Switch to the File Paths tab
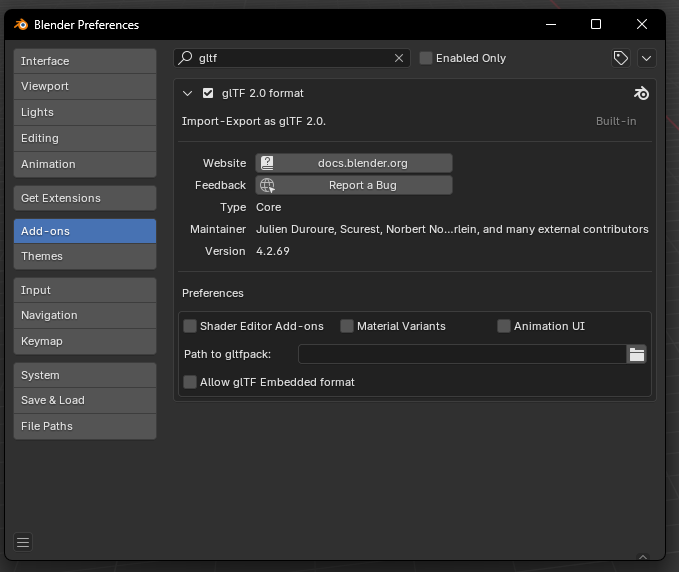 [85, 427]
